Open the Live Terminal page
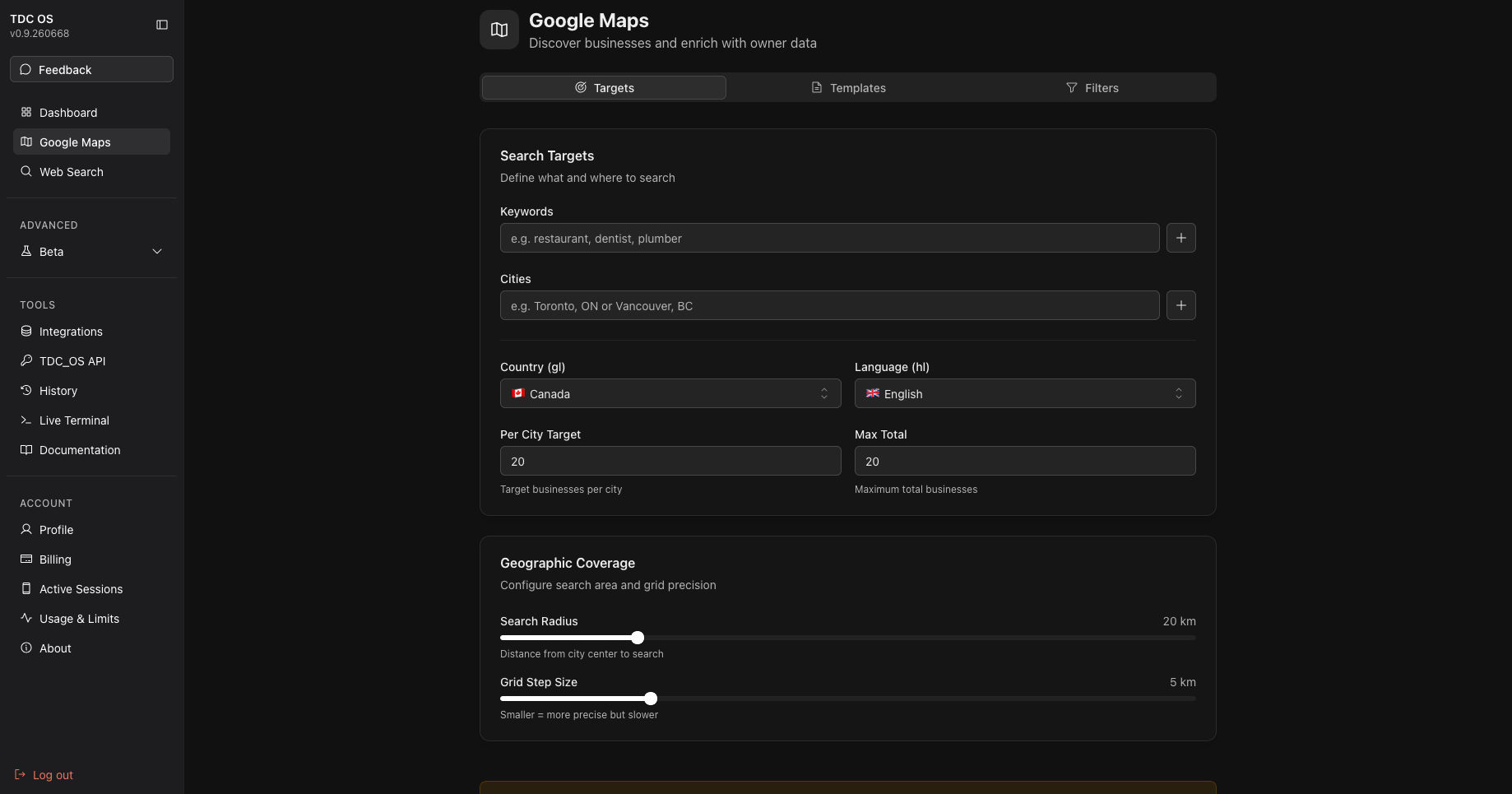 (91, 420)
